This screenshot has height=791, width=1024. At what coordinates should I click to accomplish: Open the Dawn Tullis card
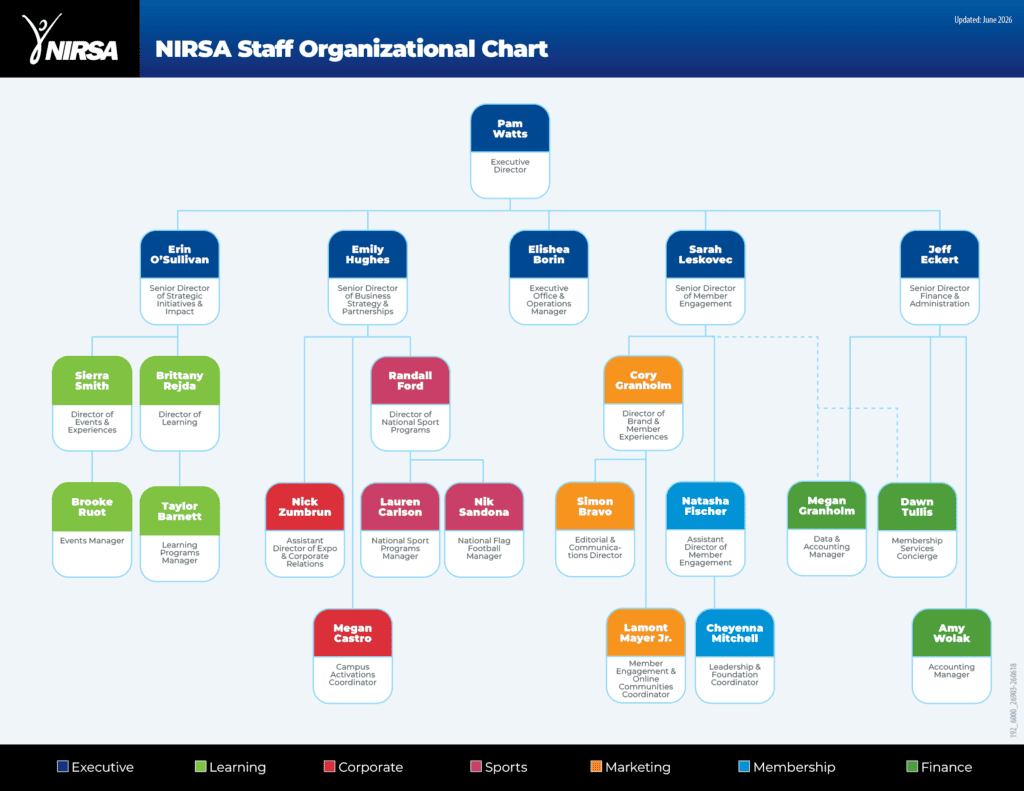tap(917, 530)
